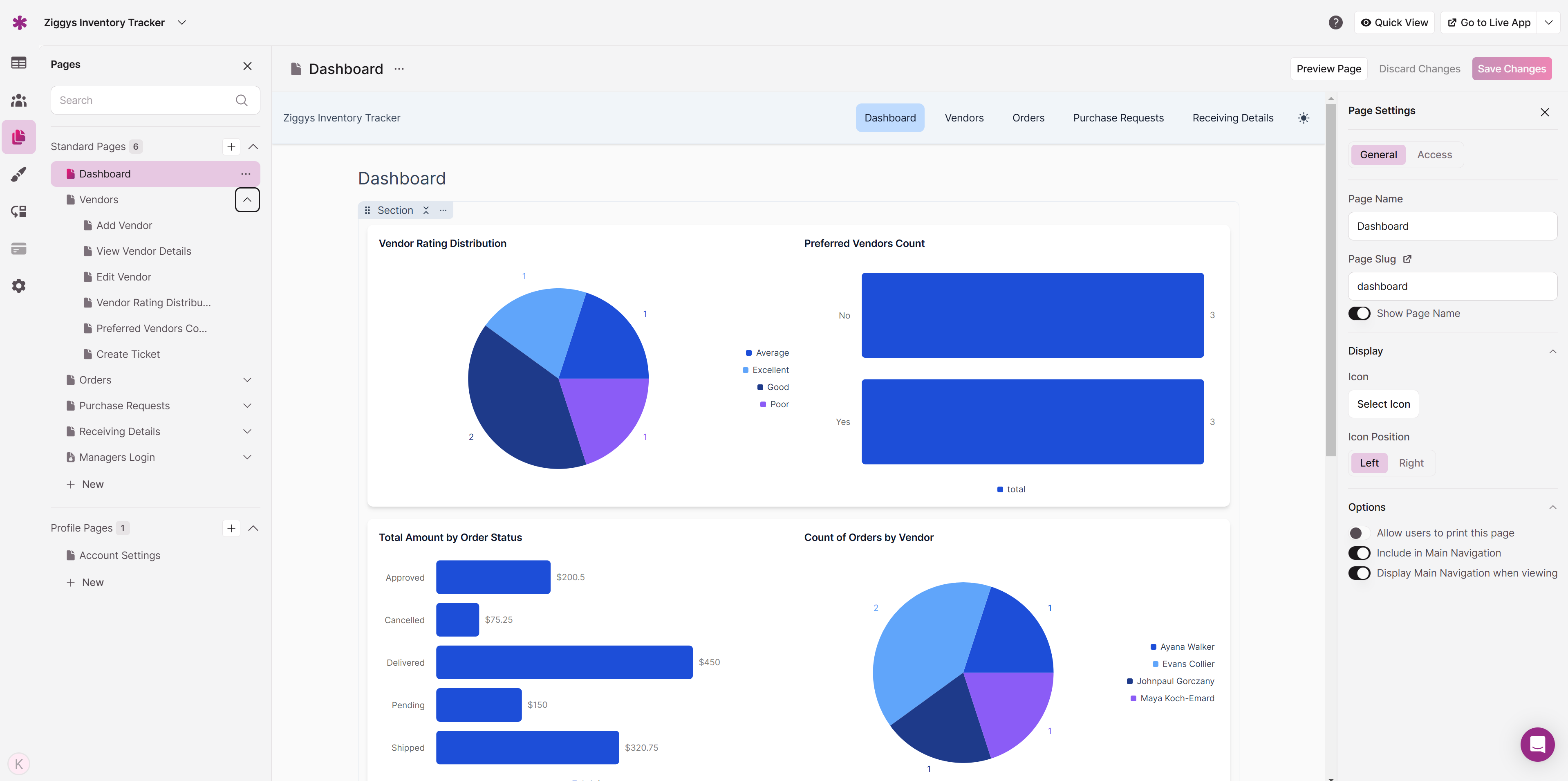Add a new Profile Page plus icon
This screenshot has width=1568, height=781.
(231, 528)
